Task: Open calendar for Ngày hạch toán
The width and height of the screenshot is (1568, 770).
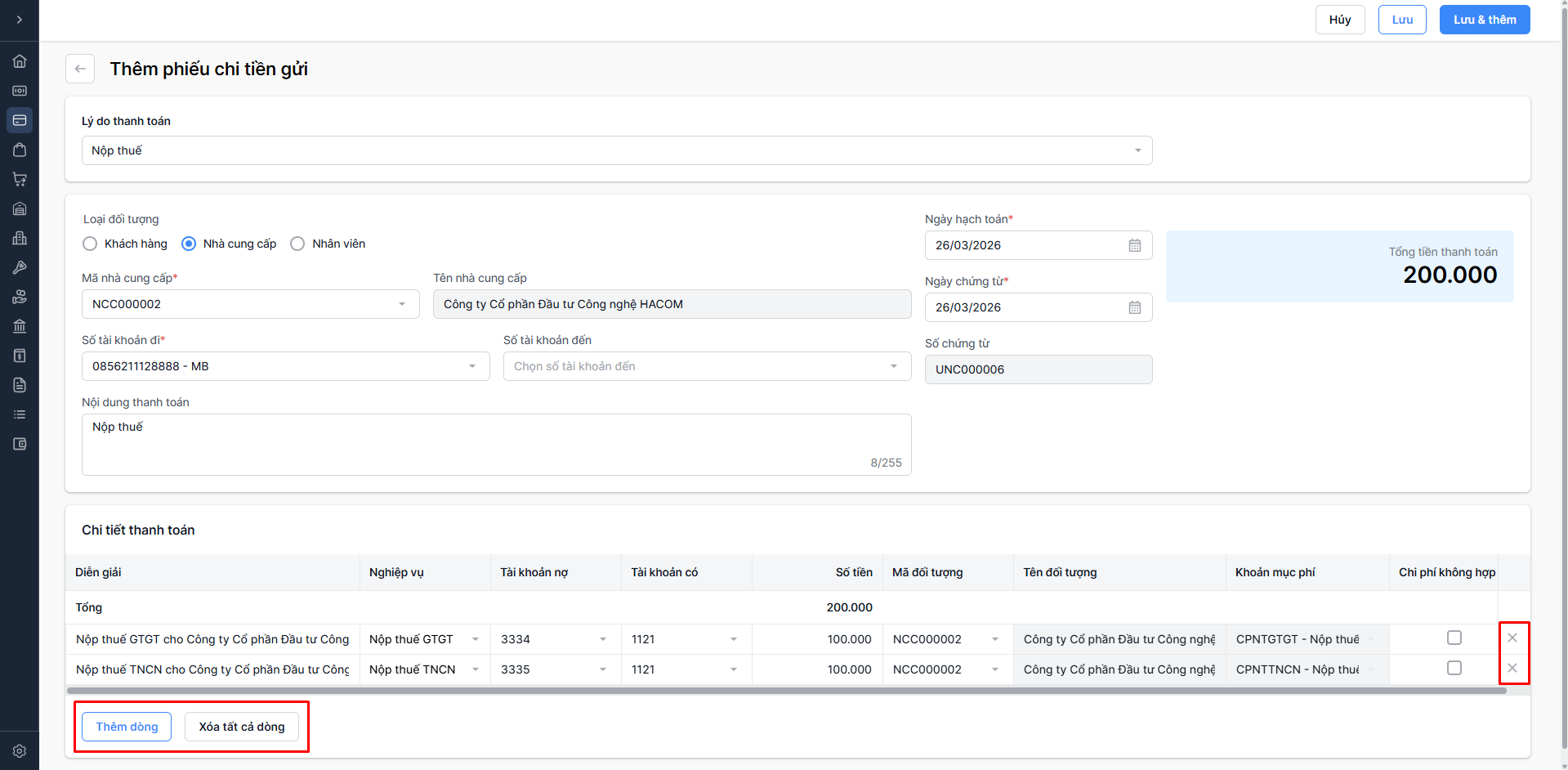Action: (x=1134, y=245)
